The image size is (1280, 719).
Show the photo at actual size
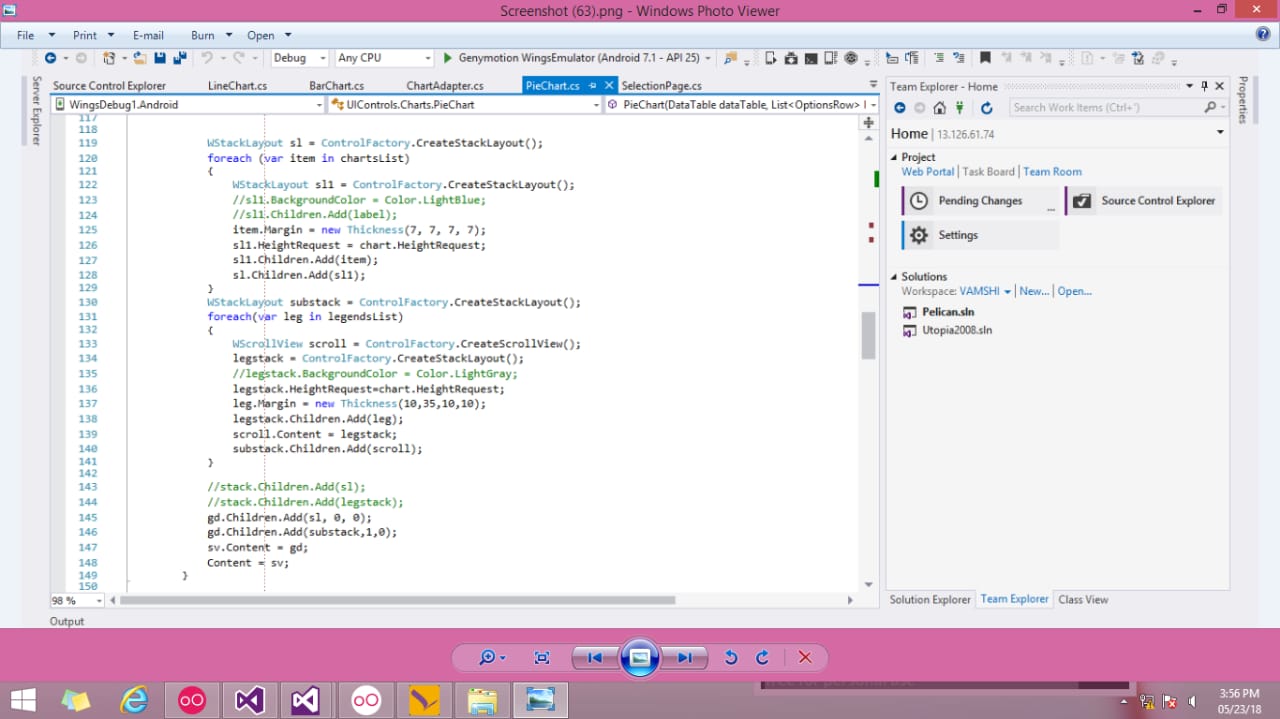coord(542,657)
